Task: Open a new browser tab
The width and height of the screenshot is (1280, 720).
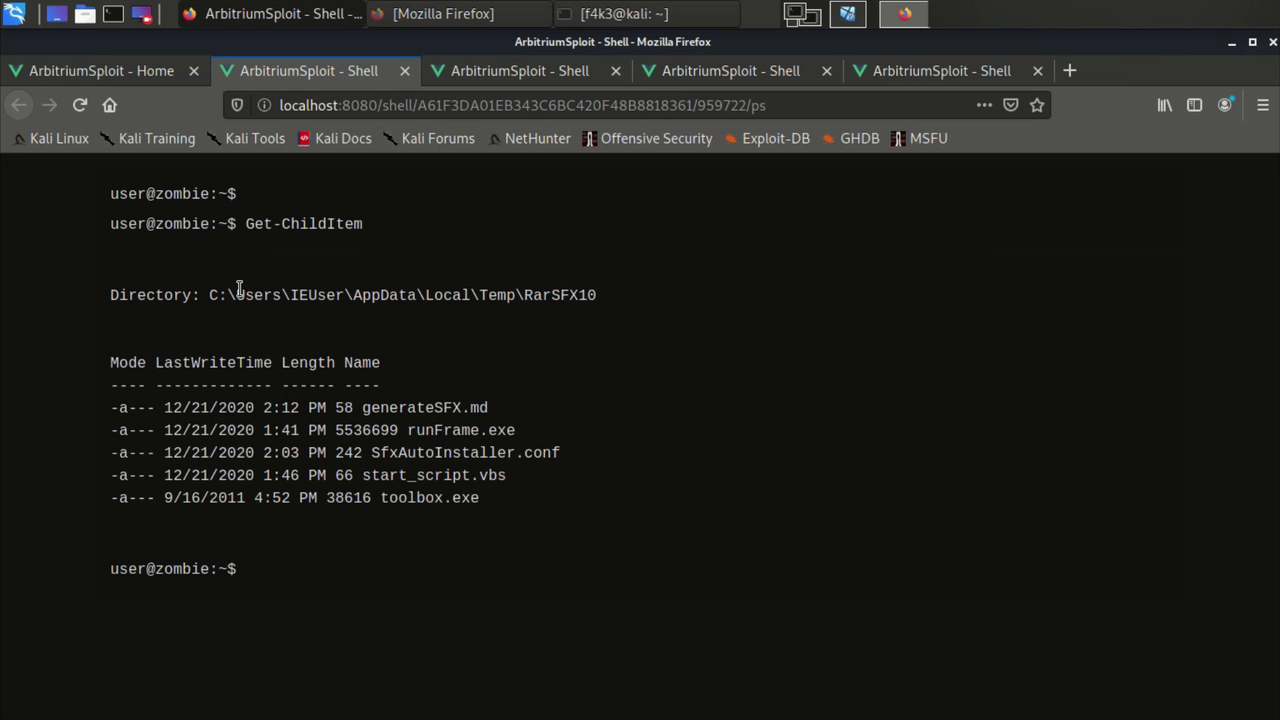Action: click(1069, 70)
